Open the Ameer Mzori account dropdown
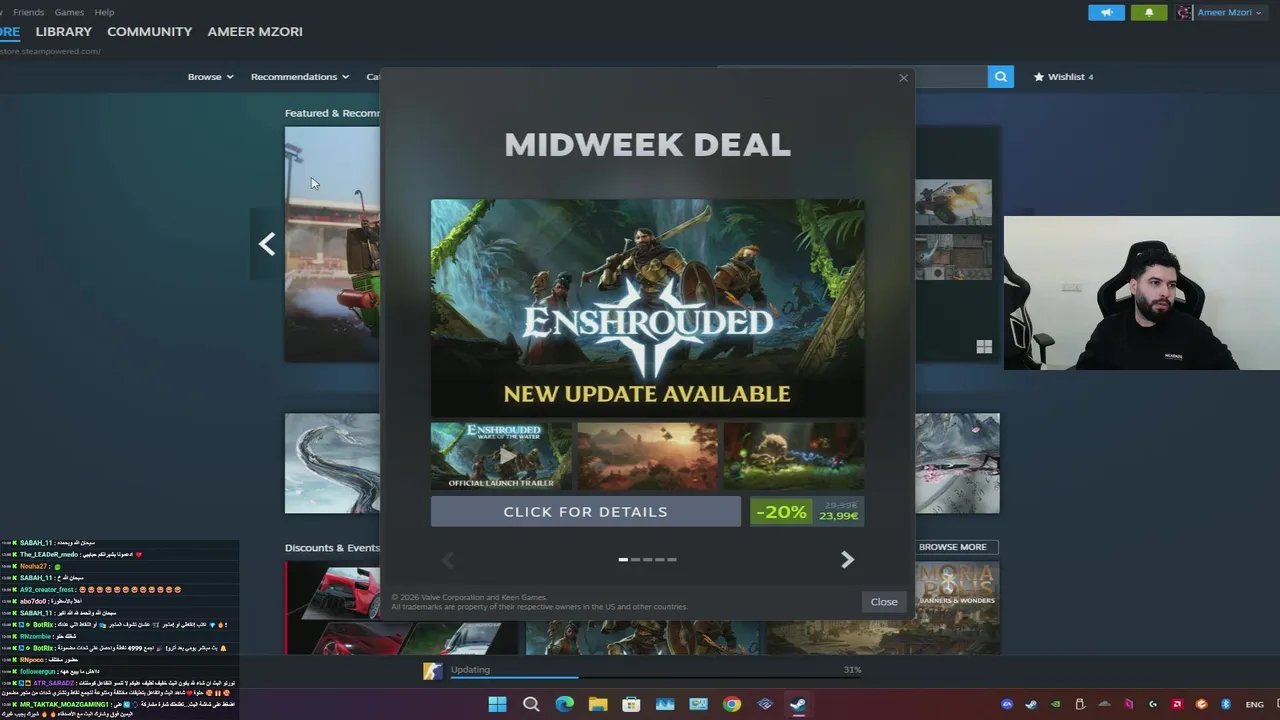This screenshot has height=720, width=1280. pos(1228,13)
